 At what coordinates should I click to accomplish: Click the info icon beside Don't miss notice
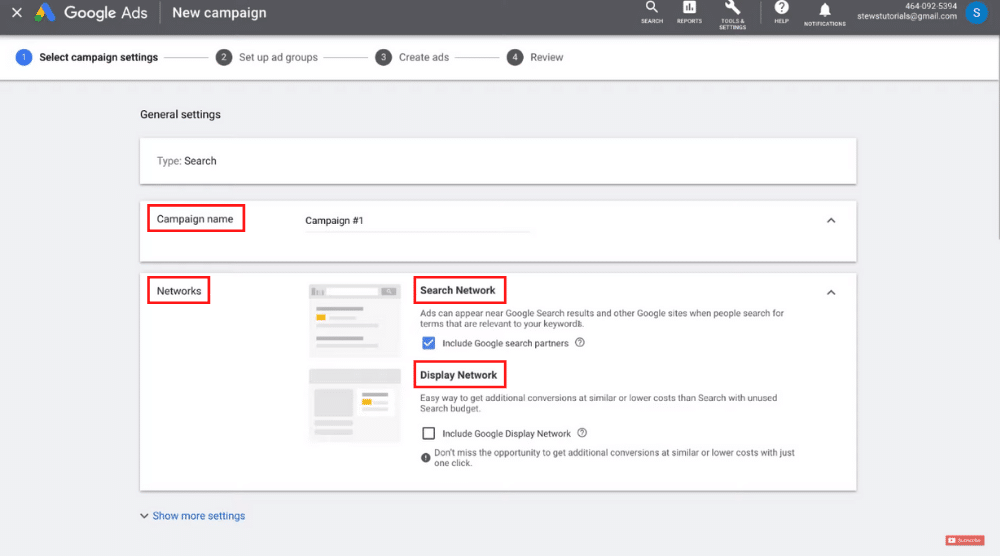pos(425,458)
